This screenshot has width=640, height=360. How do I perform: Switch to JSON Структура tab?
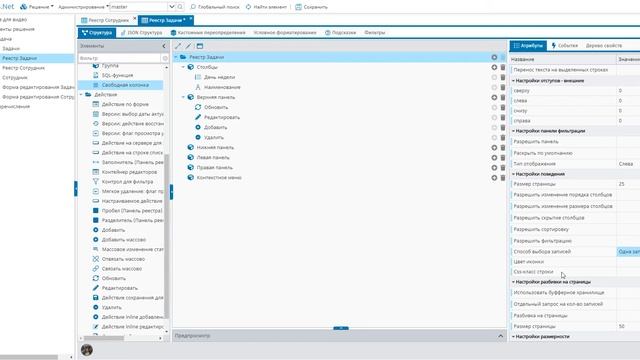142,33
